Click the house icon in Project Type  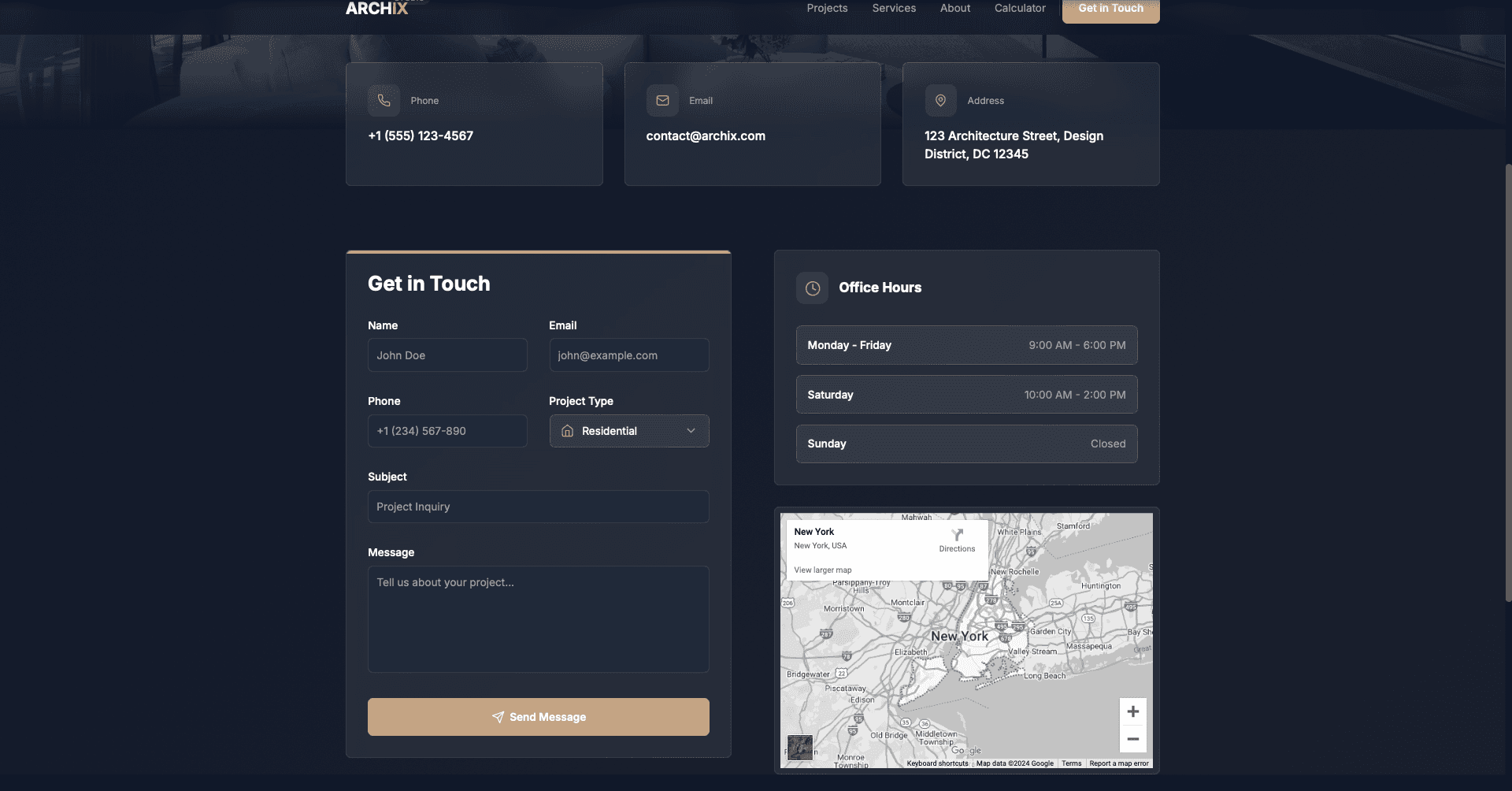(567, 431)
